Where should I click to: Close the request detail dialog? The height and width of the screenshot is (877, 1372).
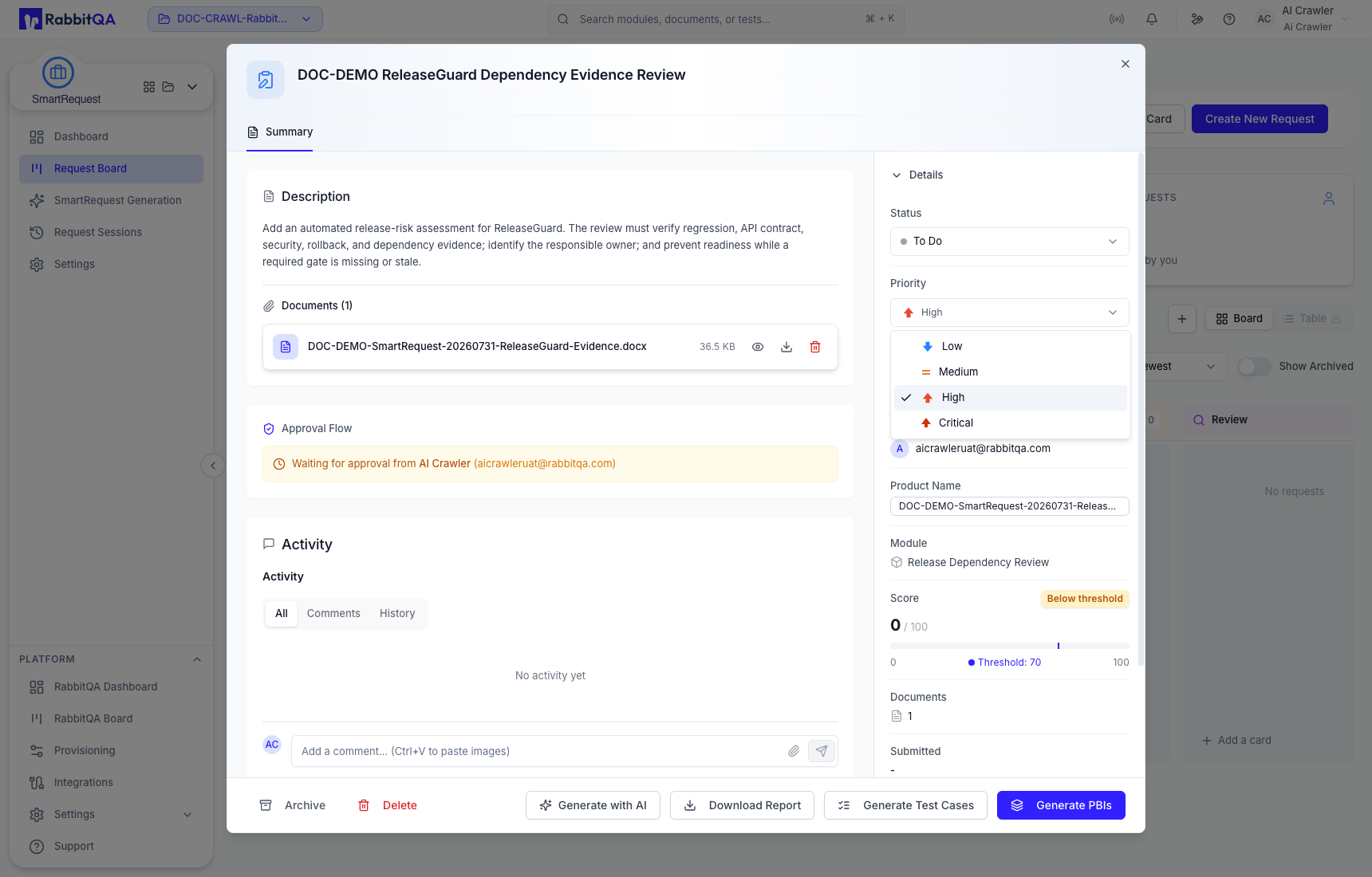click(1126, 64)
